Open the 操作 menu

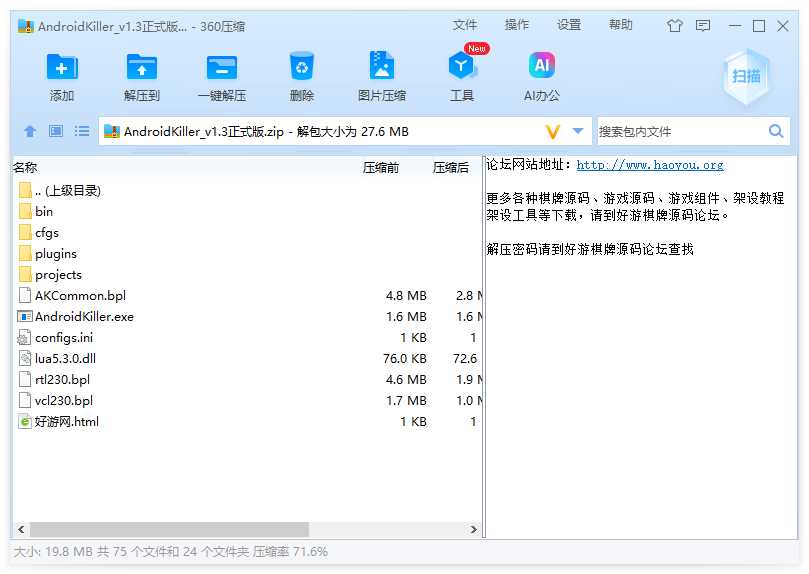click(517, 25)
